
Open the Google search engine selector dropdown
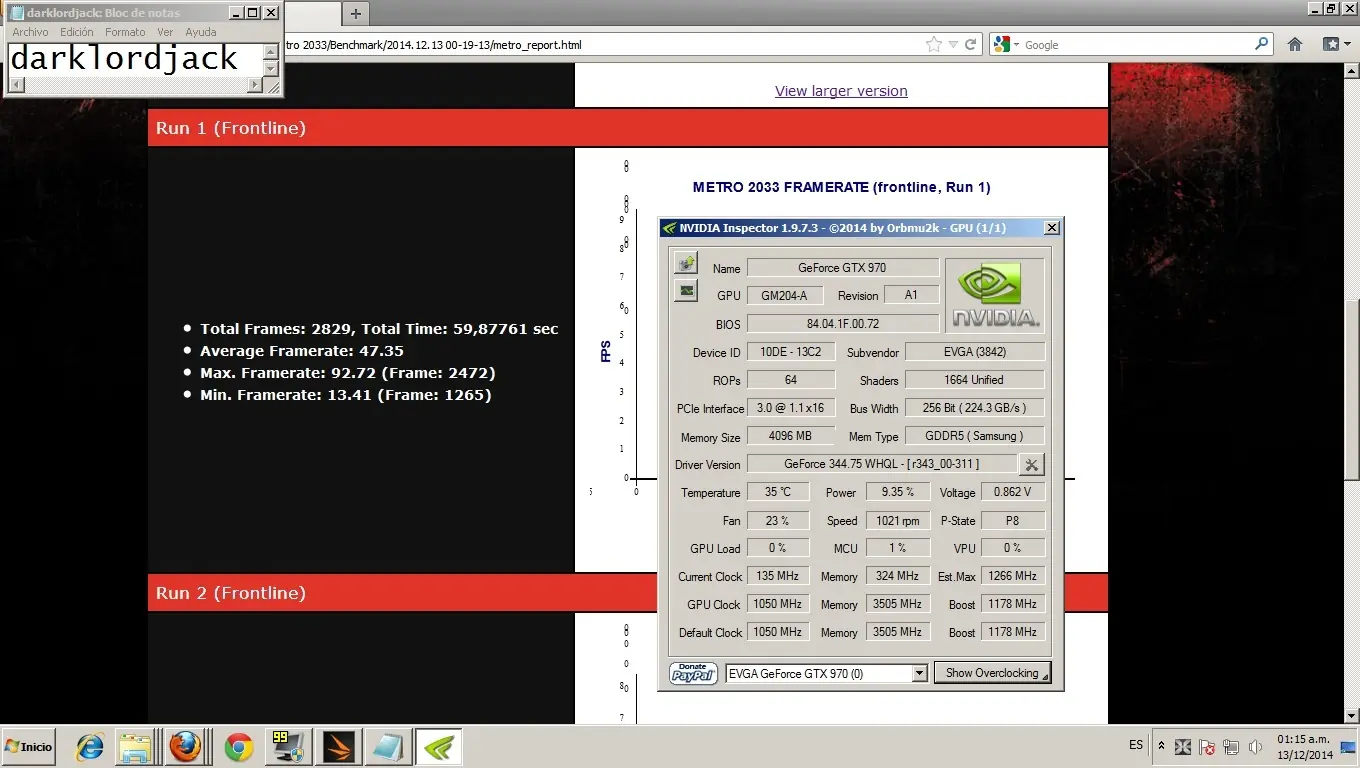(x=1005, y=45)
